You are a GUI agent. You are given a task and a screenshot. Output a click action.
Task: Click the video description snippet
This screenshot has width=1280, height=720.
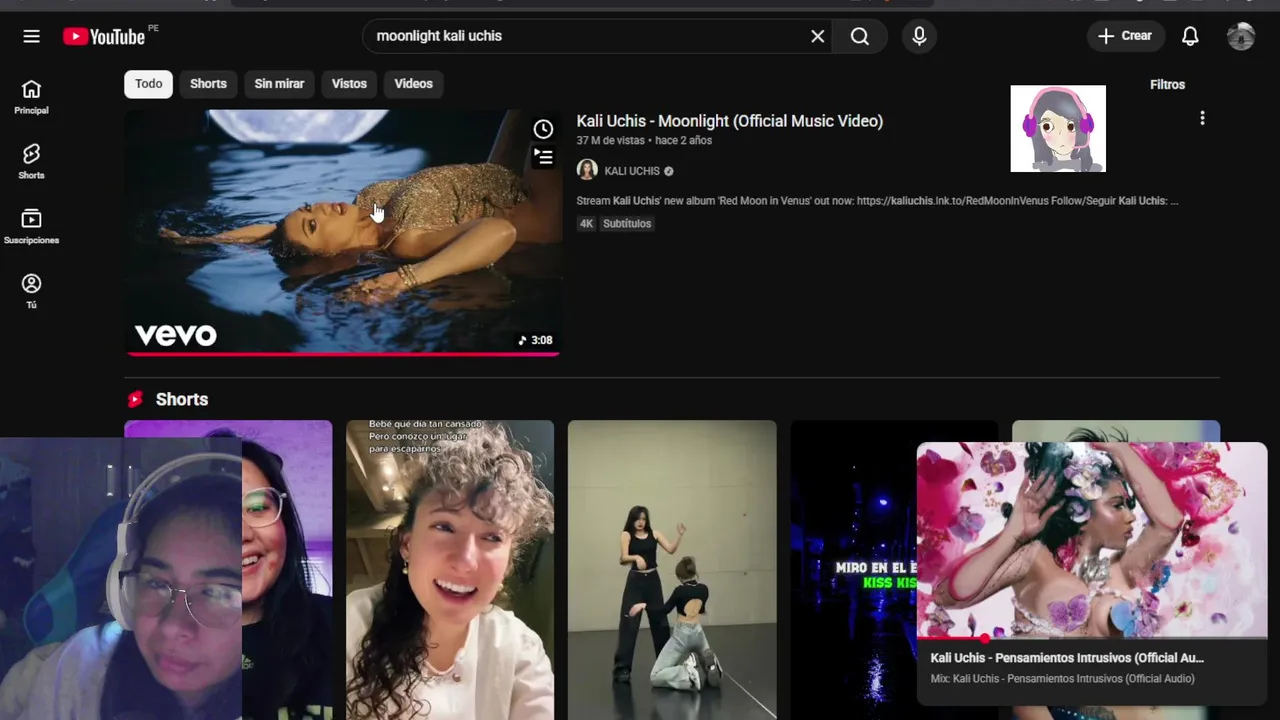click(x=877, y=201)
